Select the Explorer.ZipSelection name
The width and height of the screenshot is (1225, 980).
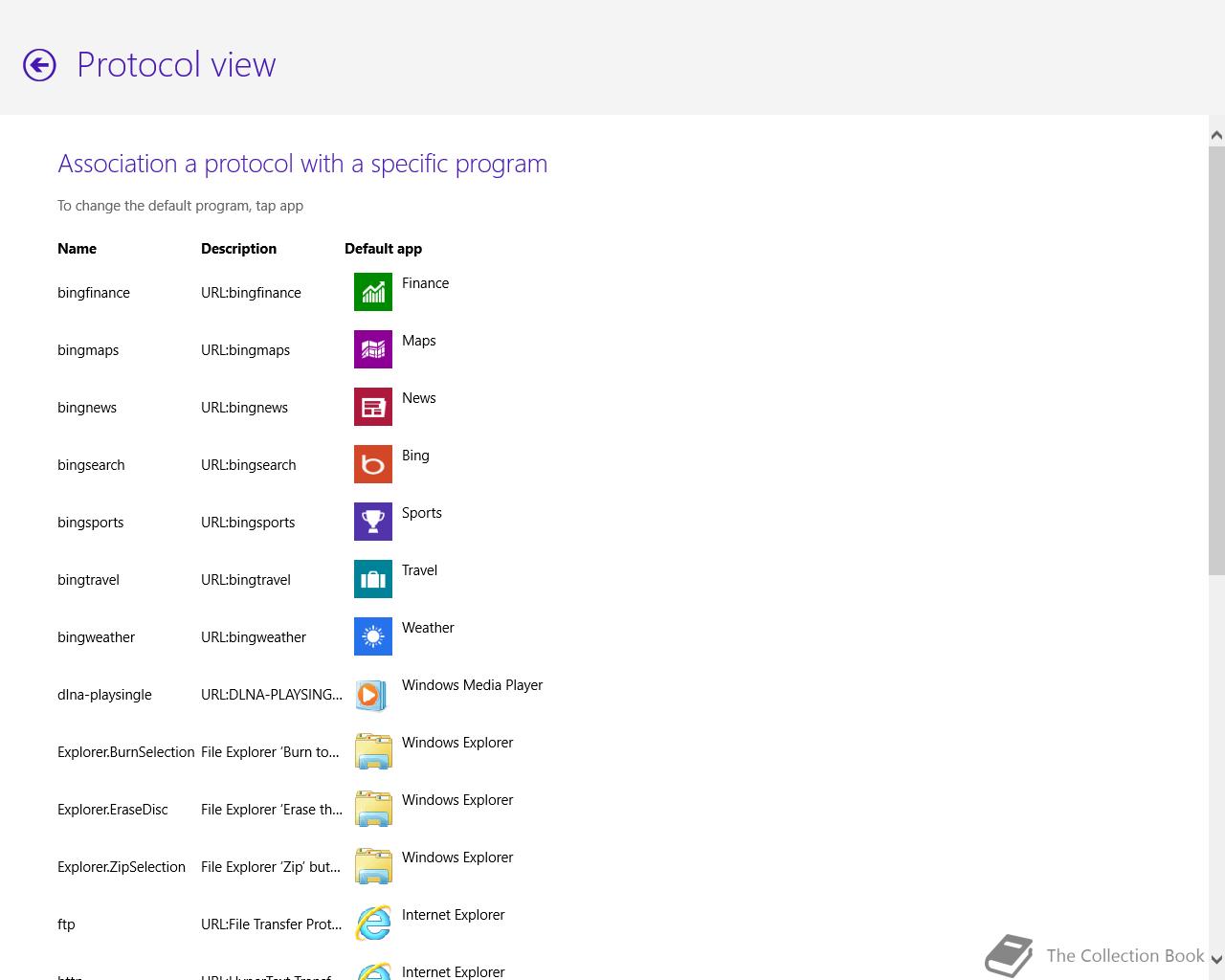point(122,867)
